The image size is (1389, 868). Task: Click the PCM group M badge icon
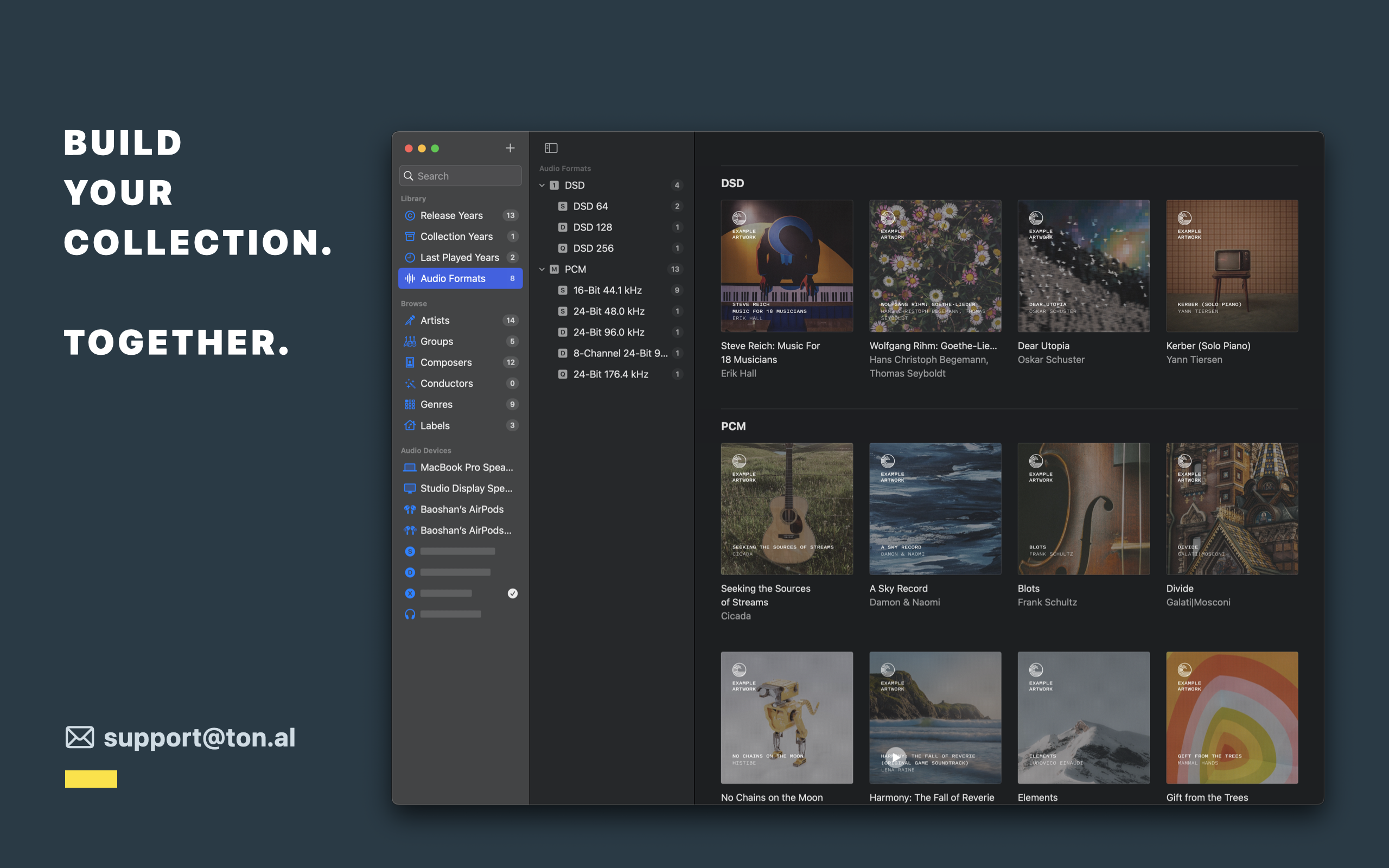click(x=555, y=269)
